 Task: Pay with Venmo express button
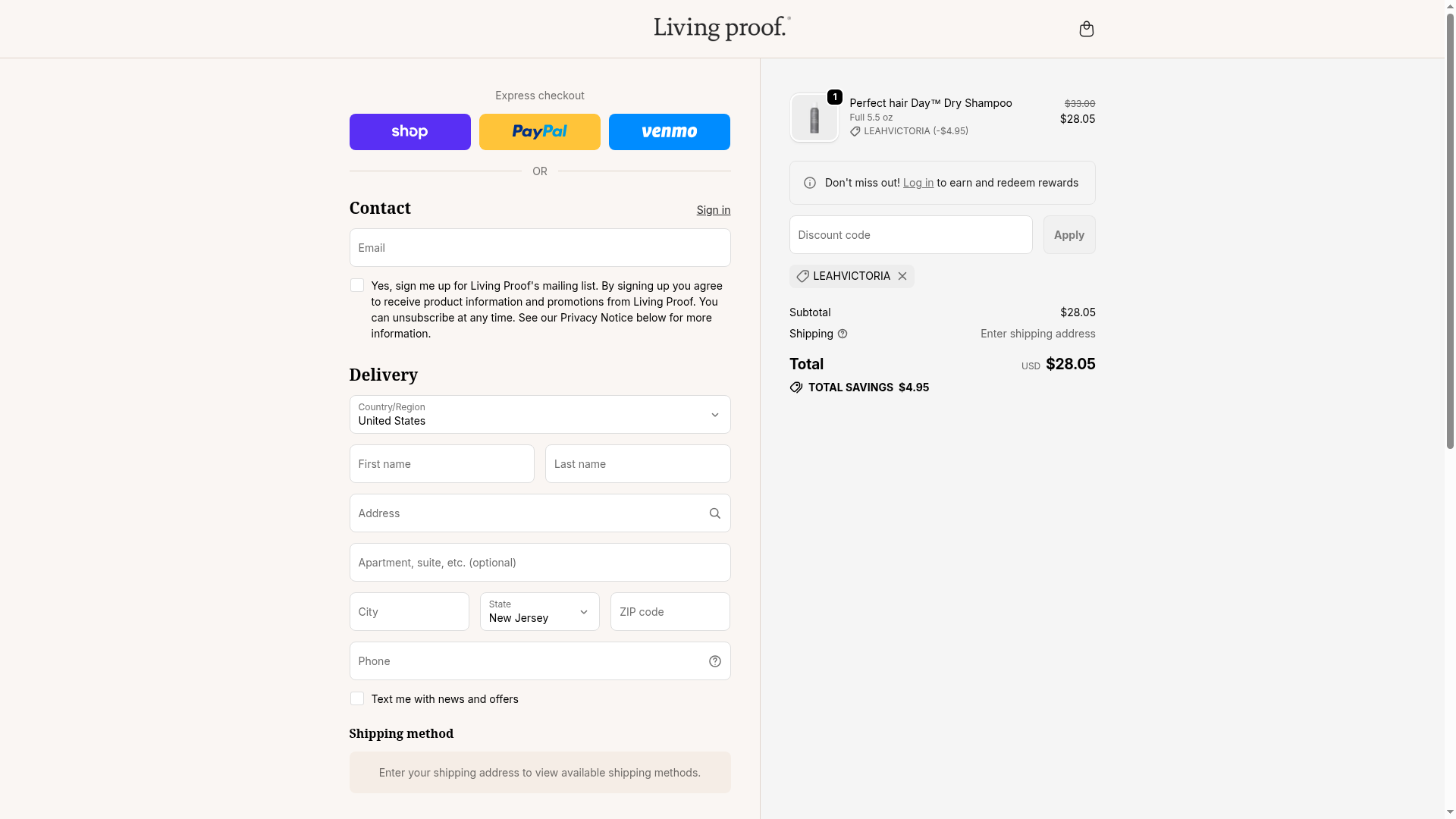pos(669,132)
